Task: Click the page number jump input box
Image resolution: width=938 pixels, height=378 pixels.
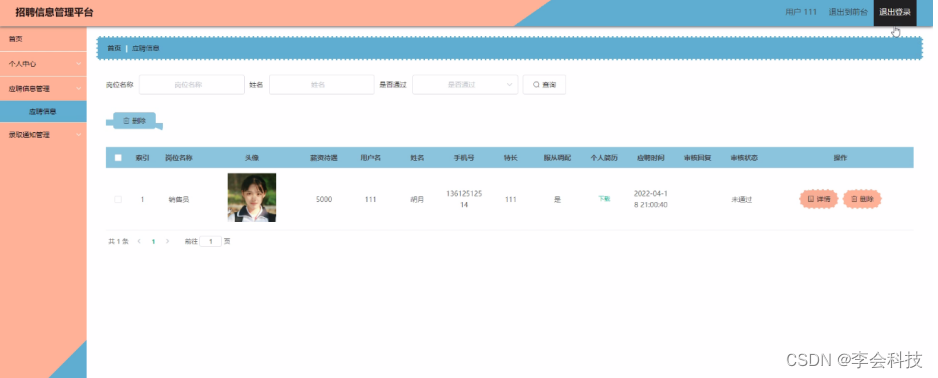Action: tap(211, 242)
